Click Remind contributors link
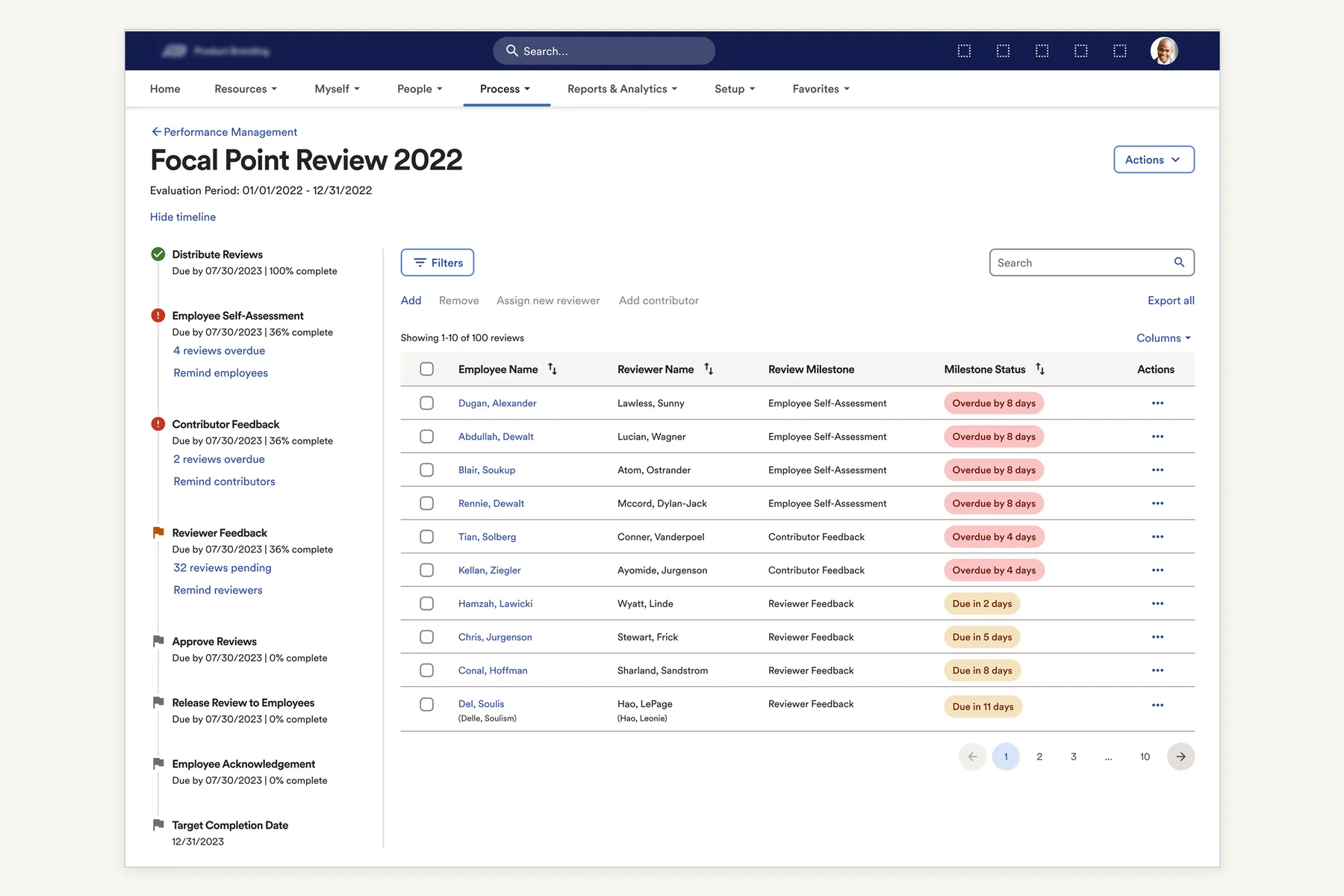Screen dimensions: 1344x896 tap(224, 482)
